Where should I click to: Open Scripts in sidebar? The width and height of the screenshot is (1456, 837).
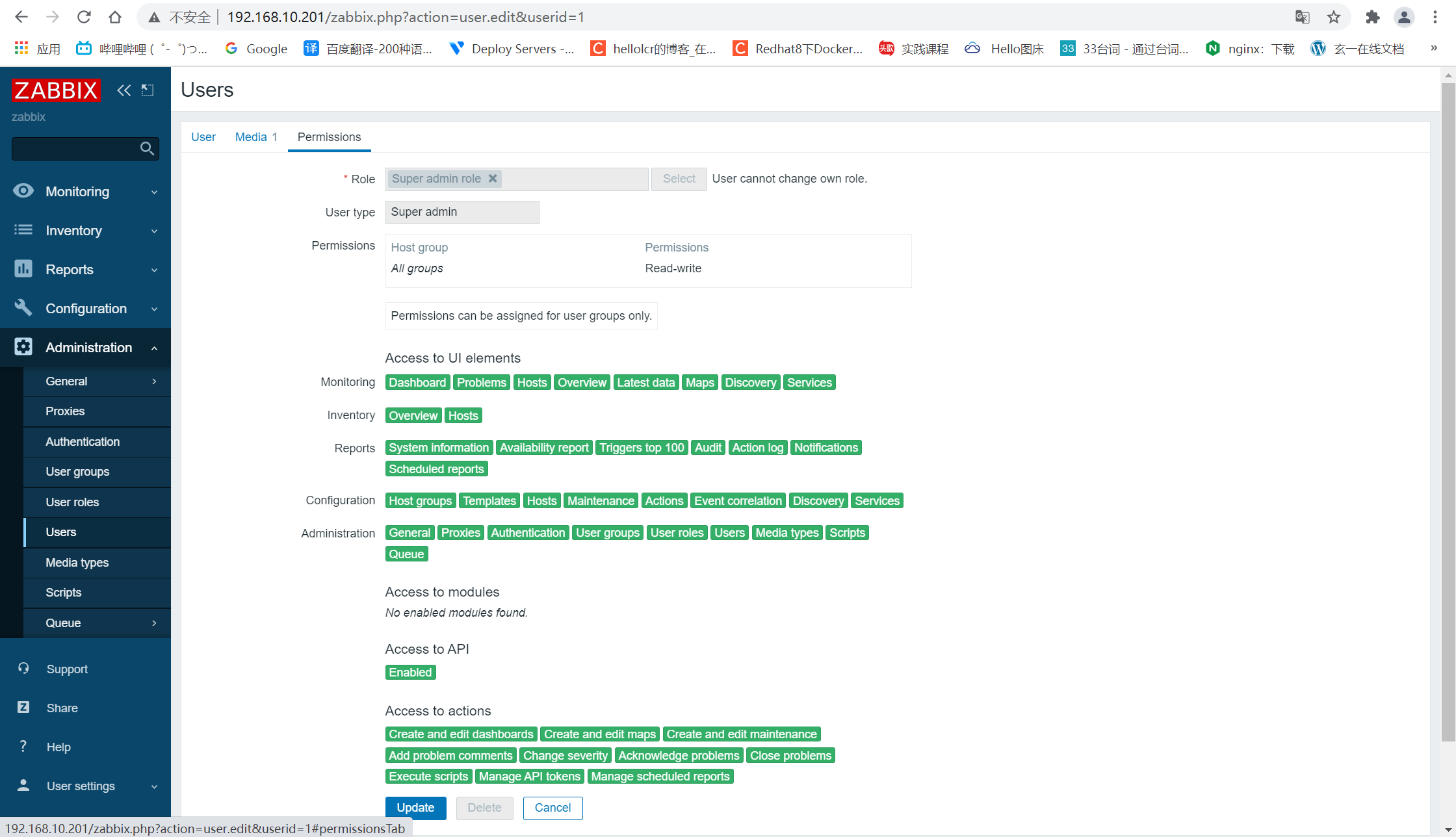coord(97,593)
